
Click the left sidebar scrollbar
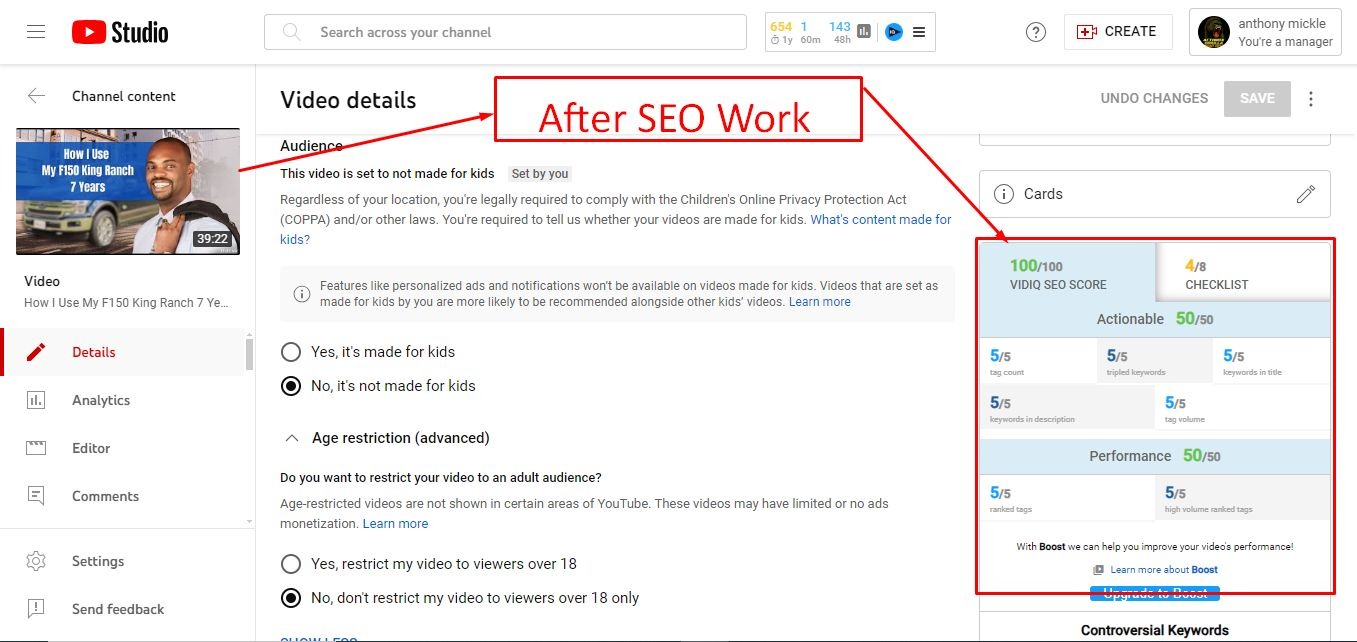coord(249,355)
